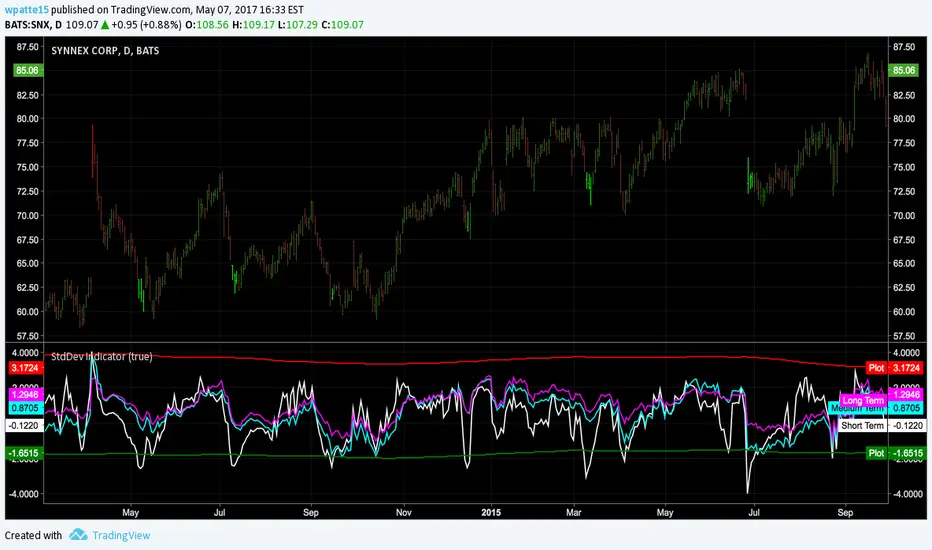Click the white Short Term series label

pos(862,426)
